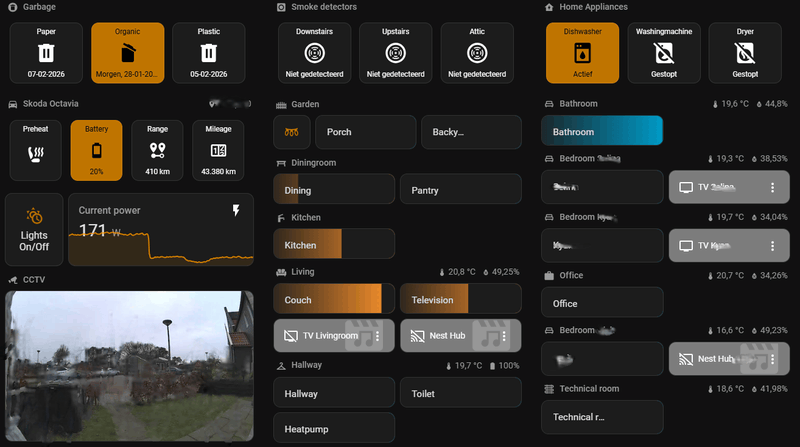This screenshot has height=447, width=800.
Task: Open options menu for first bedroom TV
Action: point(772,187)
